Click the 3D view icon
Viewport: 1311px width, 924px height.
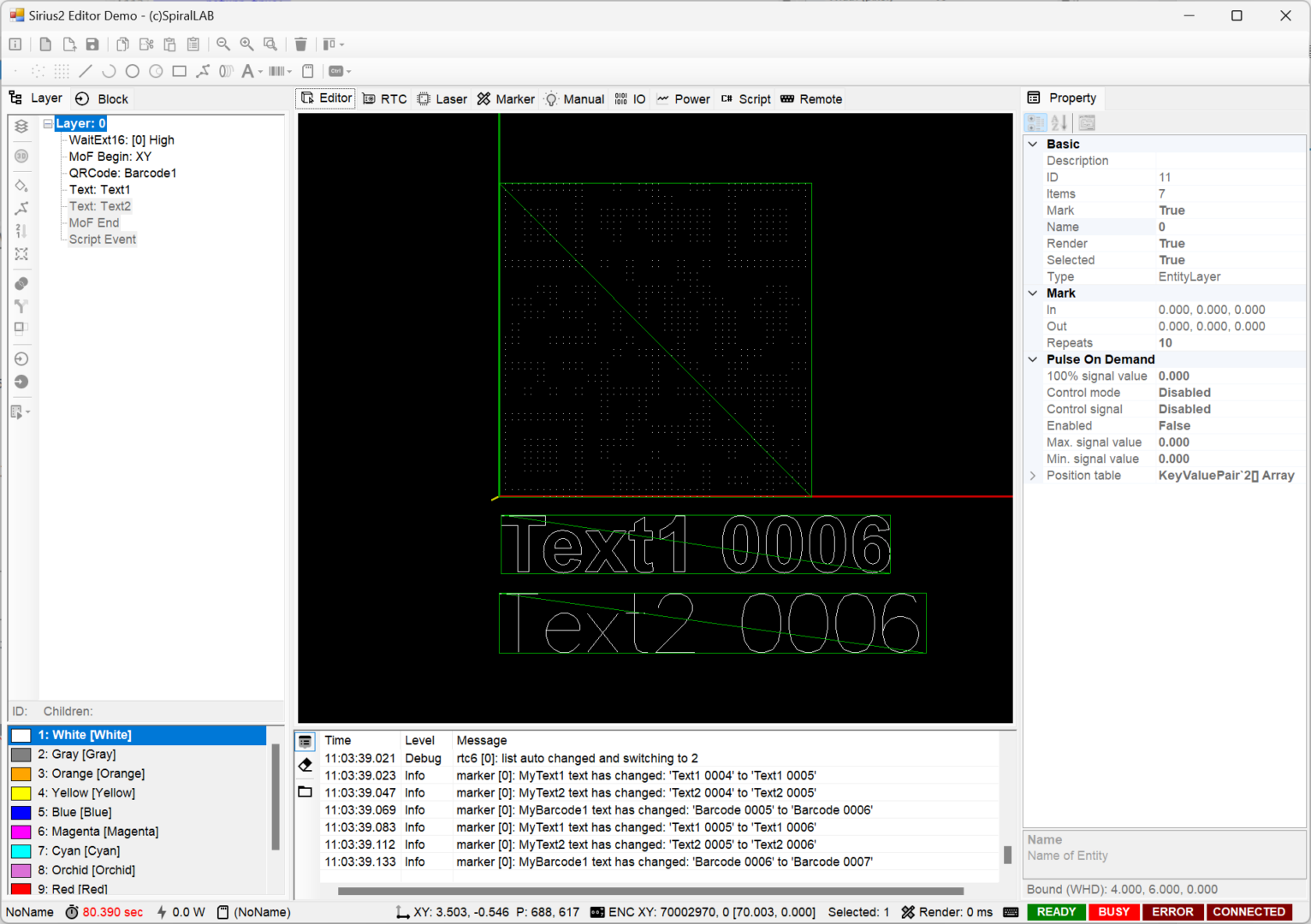point(21,156)
